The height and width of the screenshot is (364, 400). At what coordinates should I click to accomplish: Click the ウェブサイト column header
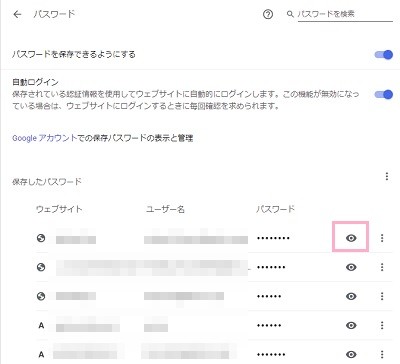tap(59, 209)
